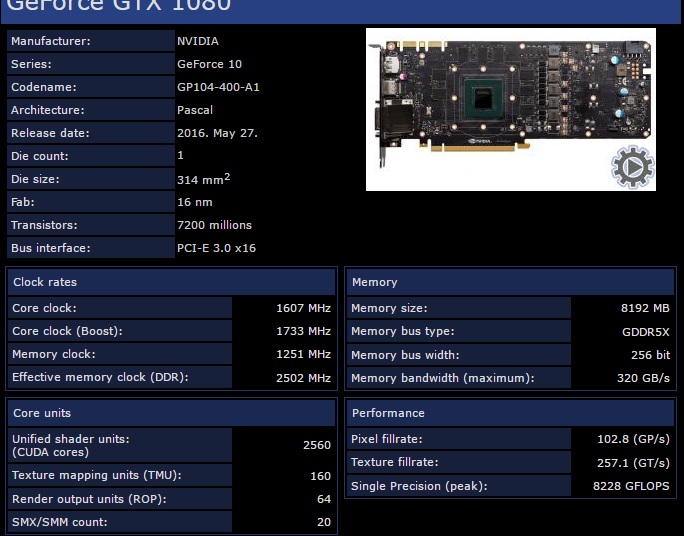The width and height of the screenshot is (684, 536).
Task: Select the Series label
Action: coord(31,64)
